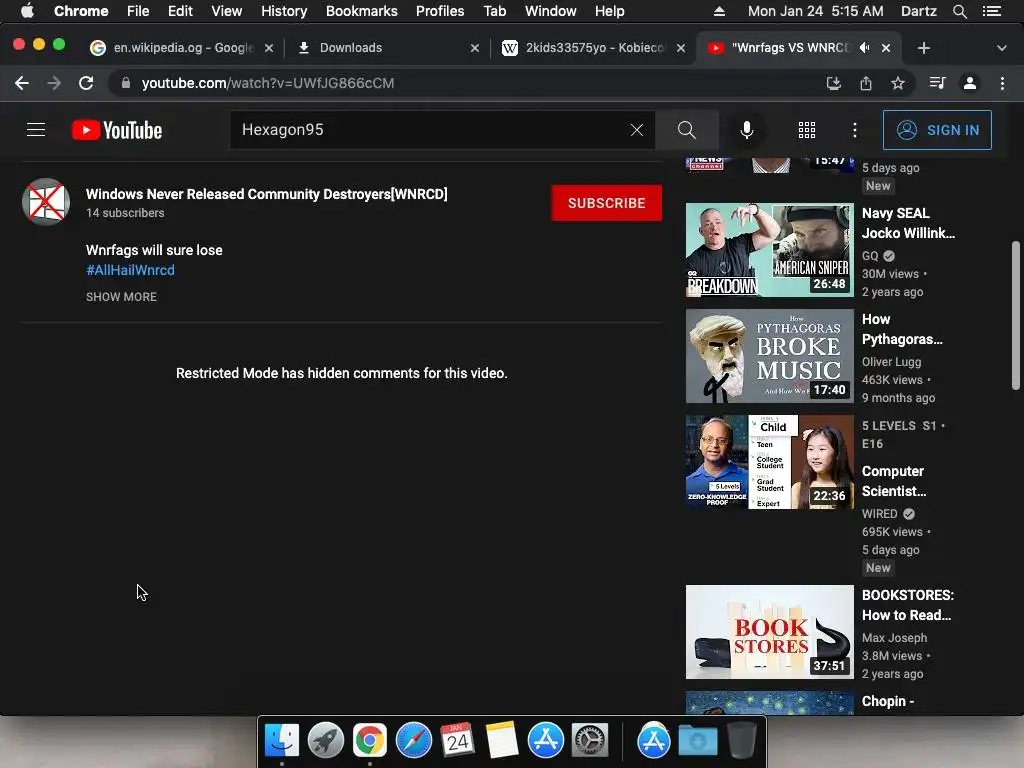Image resolution: width=1024 pixels, height=768 pixels.
Task: Install app via address bar install icon
Action: (x=833, y=83)
